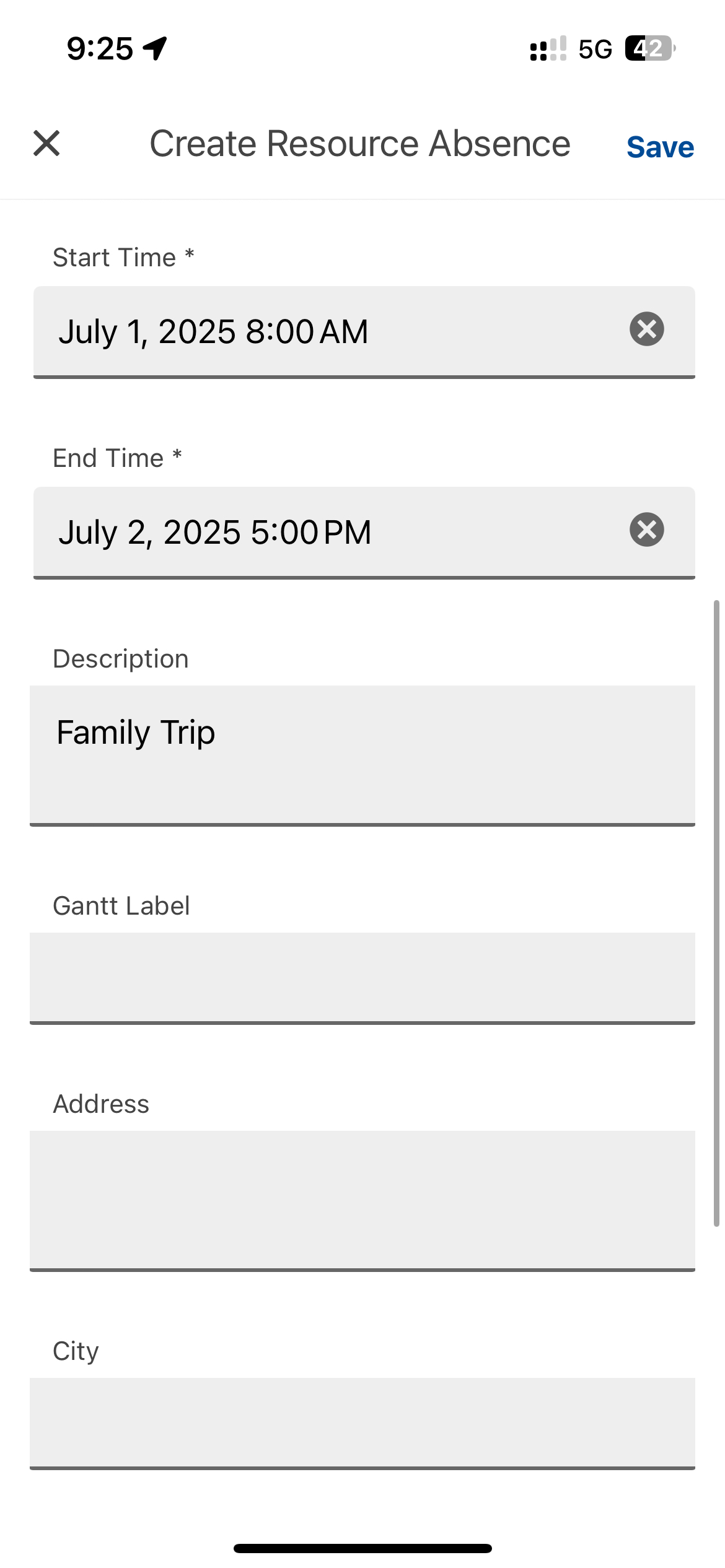The height and width of the screenshot is (1568, 725).
Task: Tap the location arrow in status bar
Action: (x=155, y=48)
